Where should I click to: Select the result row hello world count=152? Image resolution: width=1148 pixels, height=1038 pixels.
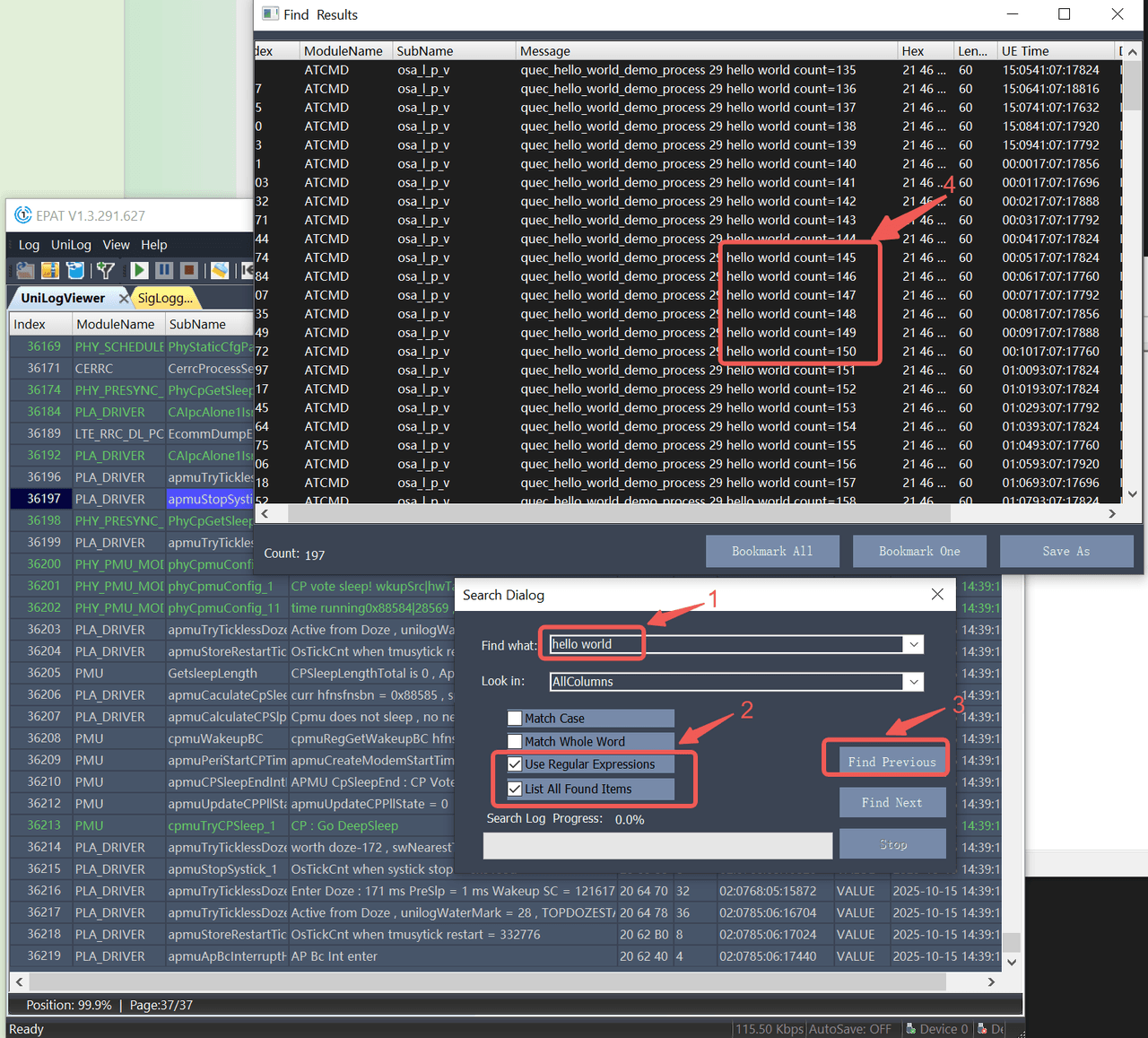688,388
